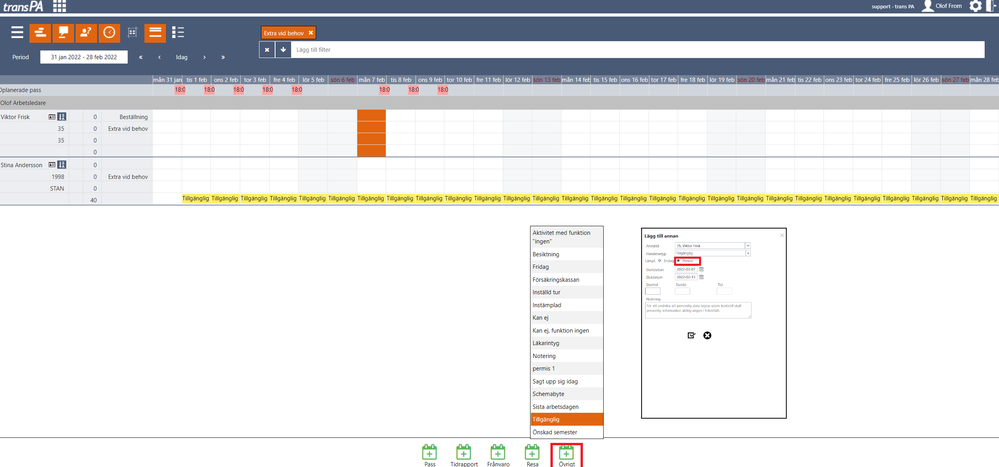Save the Lägg till annan dialog
999x467 pixels.
[x=691, y=336]
